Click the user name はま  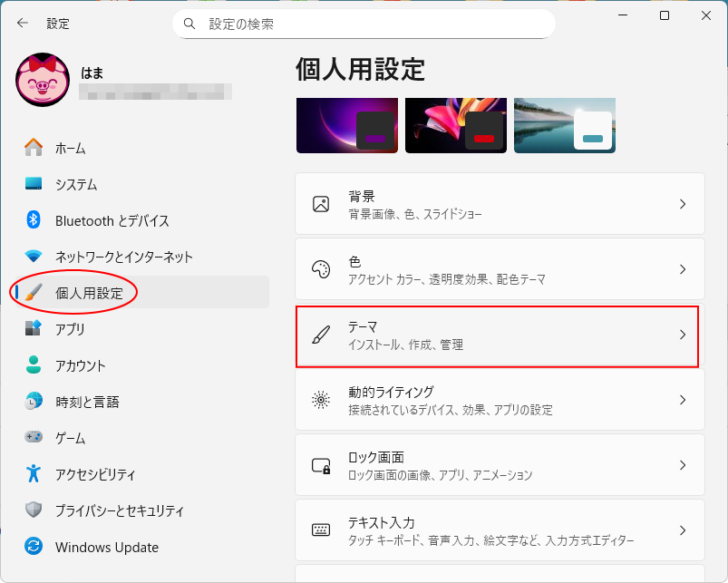[92, 73]
